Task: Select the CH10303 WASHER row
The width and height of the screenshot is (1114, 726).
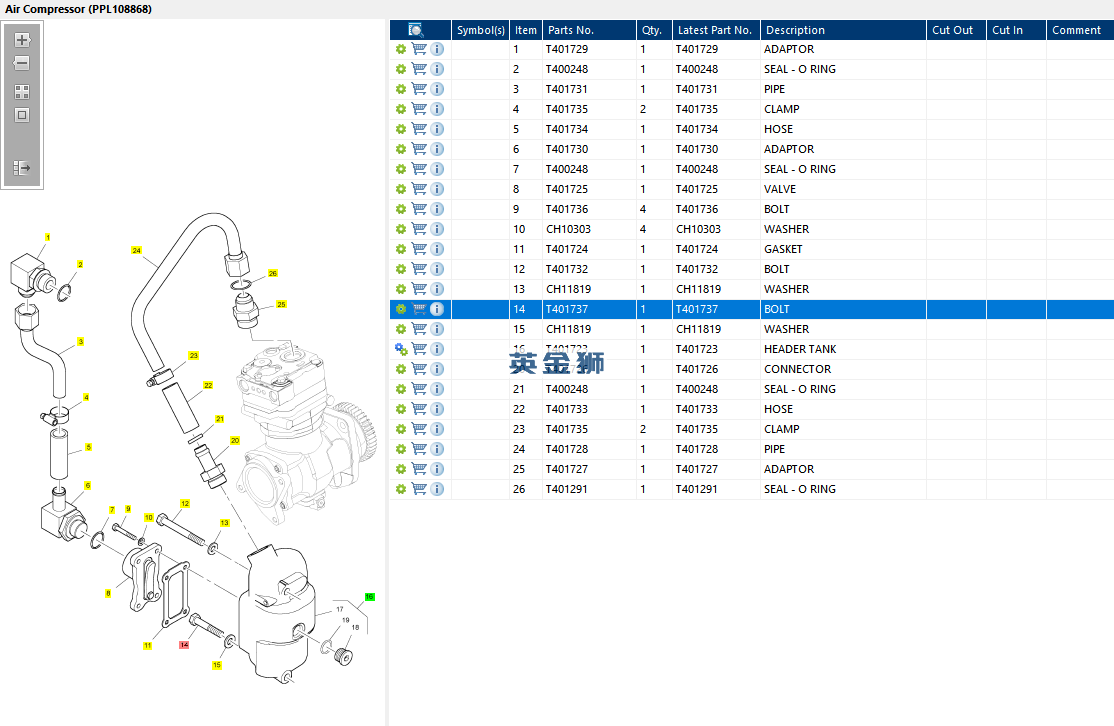Action: 752,229
